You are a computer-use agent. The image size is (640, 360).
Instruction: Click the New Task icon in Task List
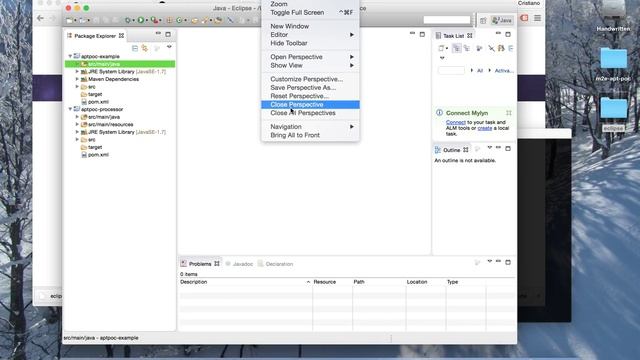[441, 49]
